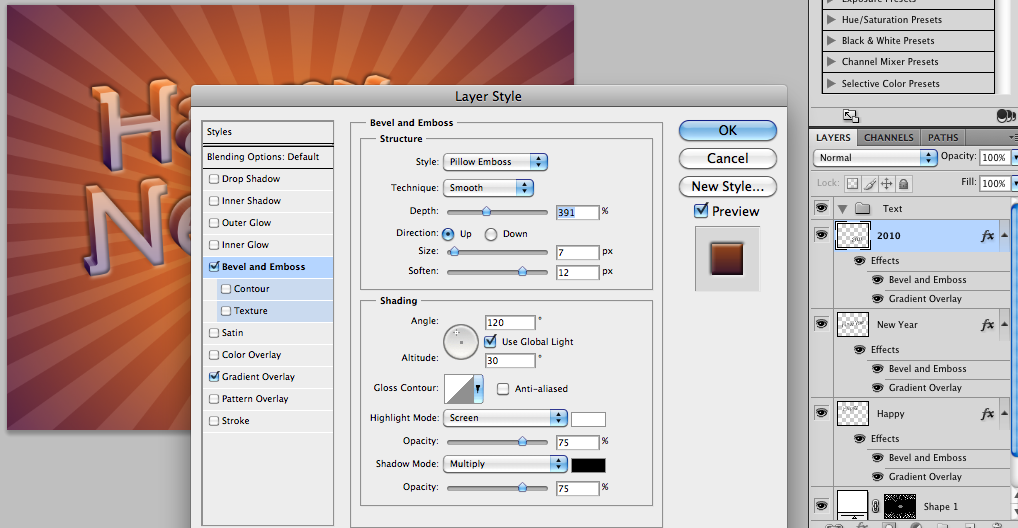Viewport: 1018px width, 528px height.
Task: Hide the New Year layer
Action: coord(821,323)
